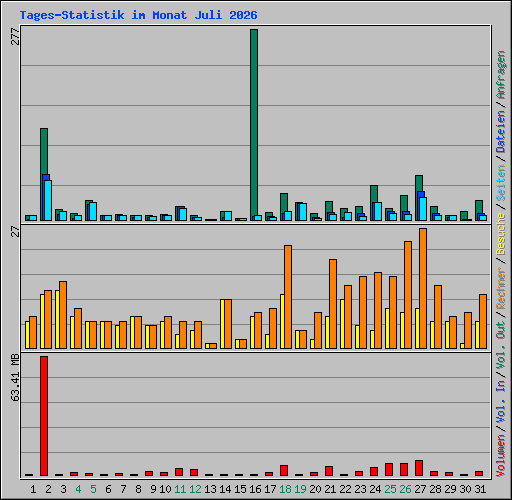The image size is (512, 500).
Task: Click the 277 axis maximum value
Action: [15, 37]
